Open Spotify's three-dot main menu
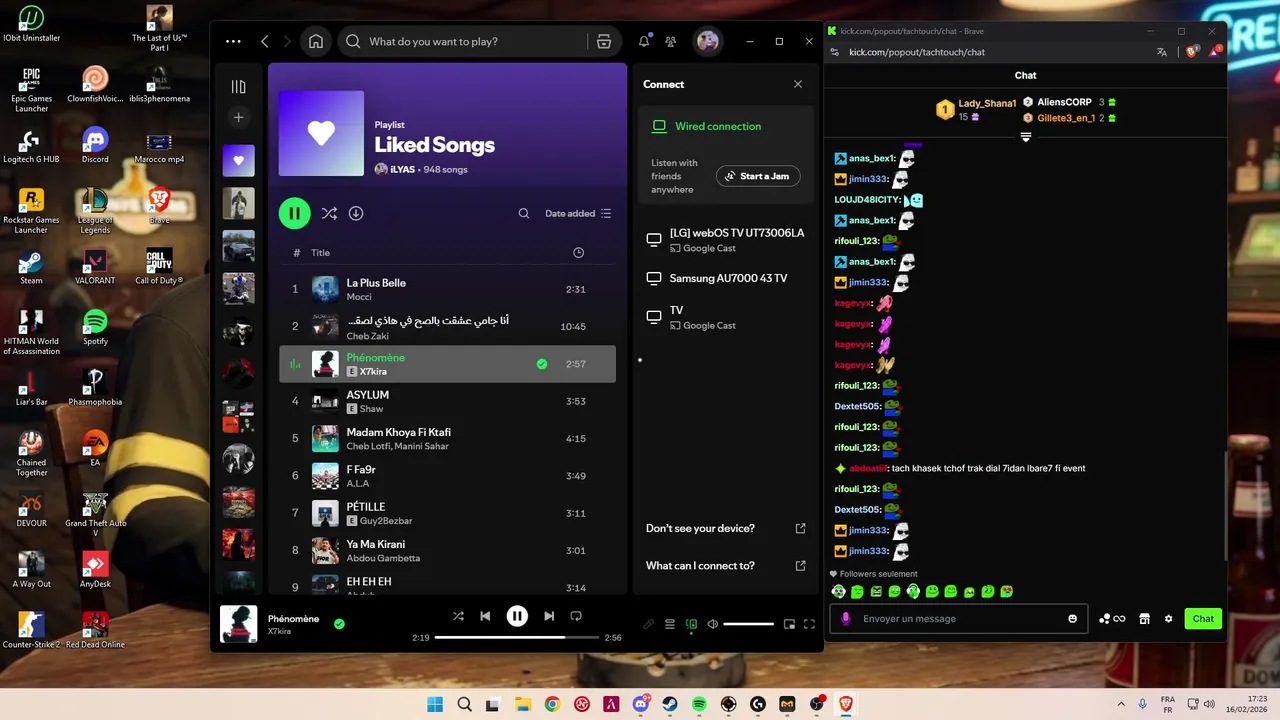The width and height of the screenshot is (1280, 720). point(233,41)
